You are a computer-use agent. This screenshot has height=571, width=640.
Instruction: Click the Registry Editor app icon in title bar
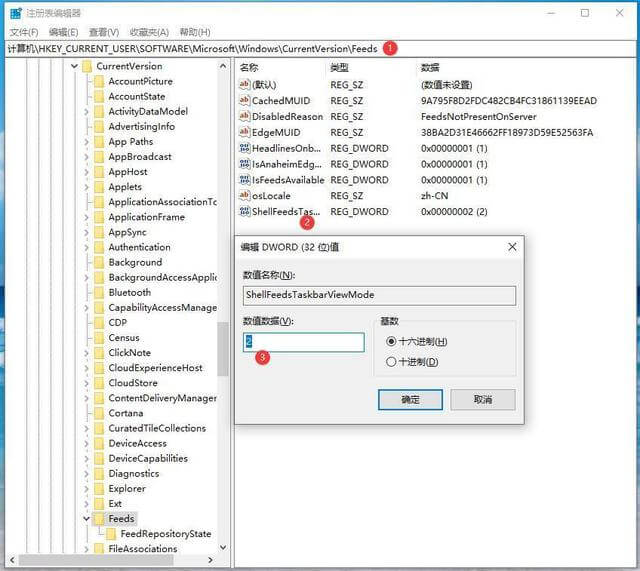[13, 13]
